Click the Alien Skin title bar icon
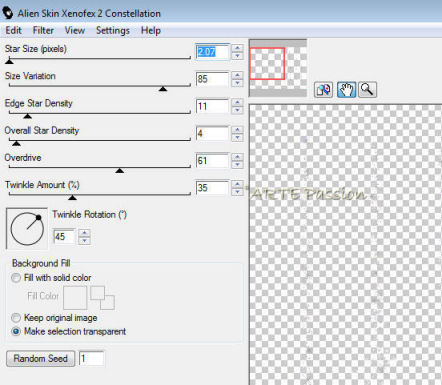This screenshot has height=385, width=442. 8,13
